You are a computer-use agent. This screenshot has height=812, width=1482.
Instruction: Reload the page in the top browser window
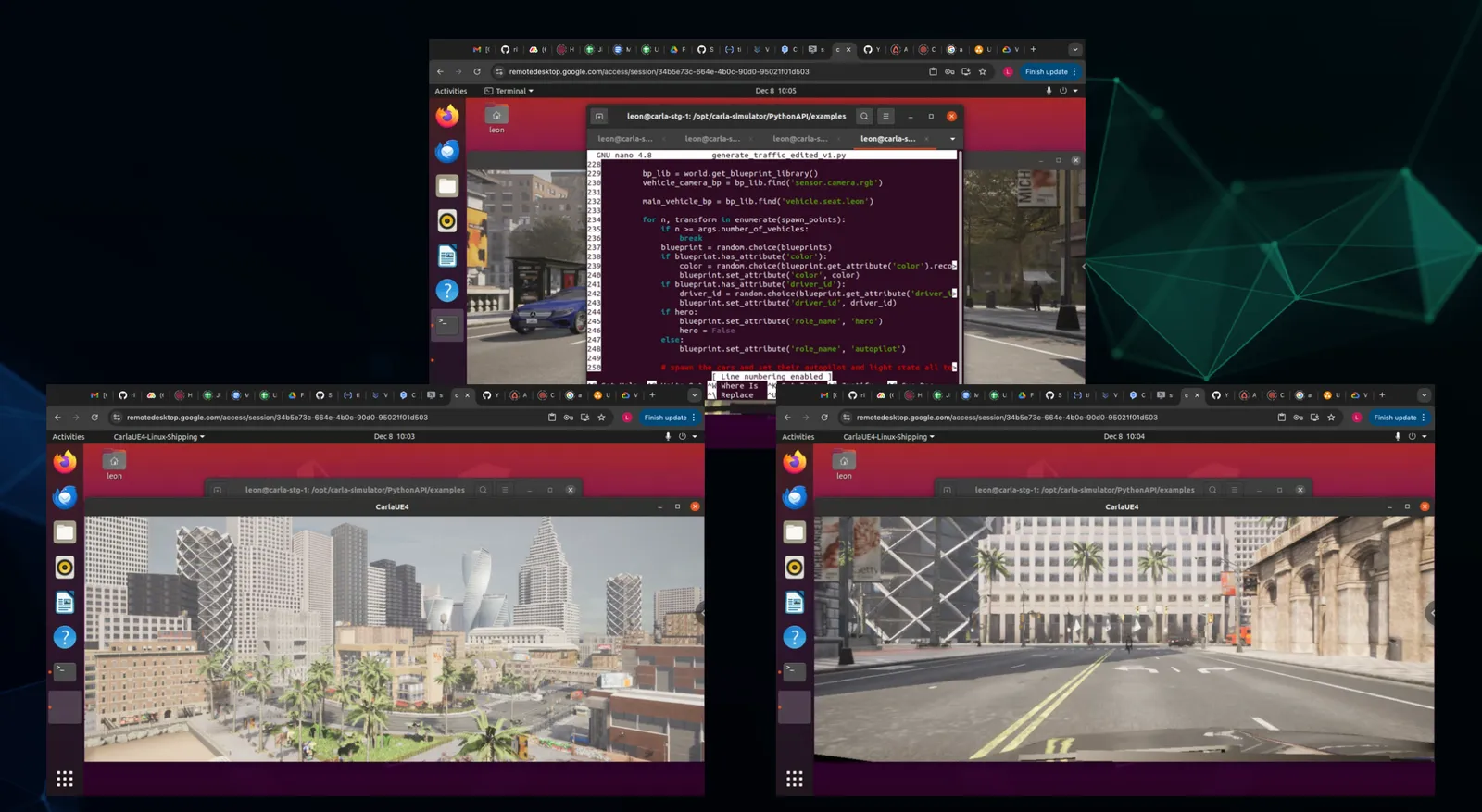(477, 71)
